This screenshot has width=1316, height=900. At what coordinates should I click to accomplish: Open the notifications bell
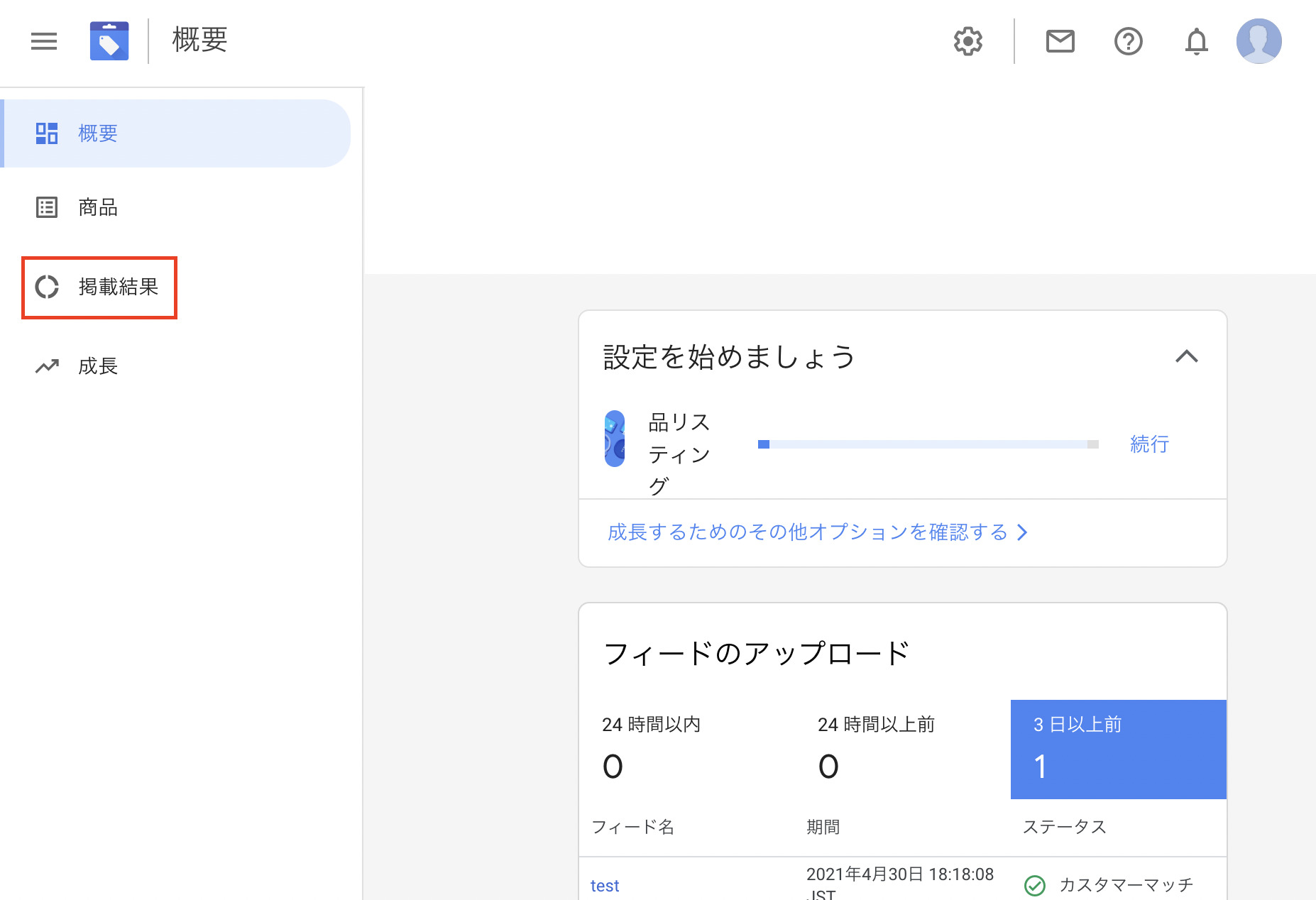click(1196, 41)
